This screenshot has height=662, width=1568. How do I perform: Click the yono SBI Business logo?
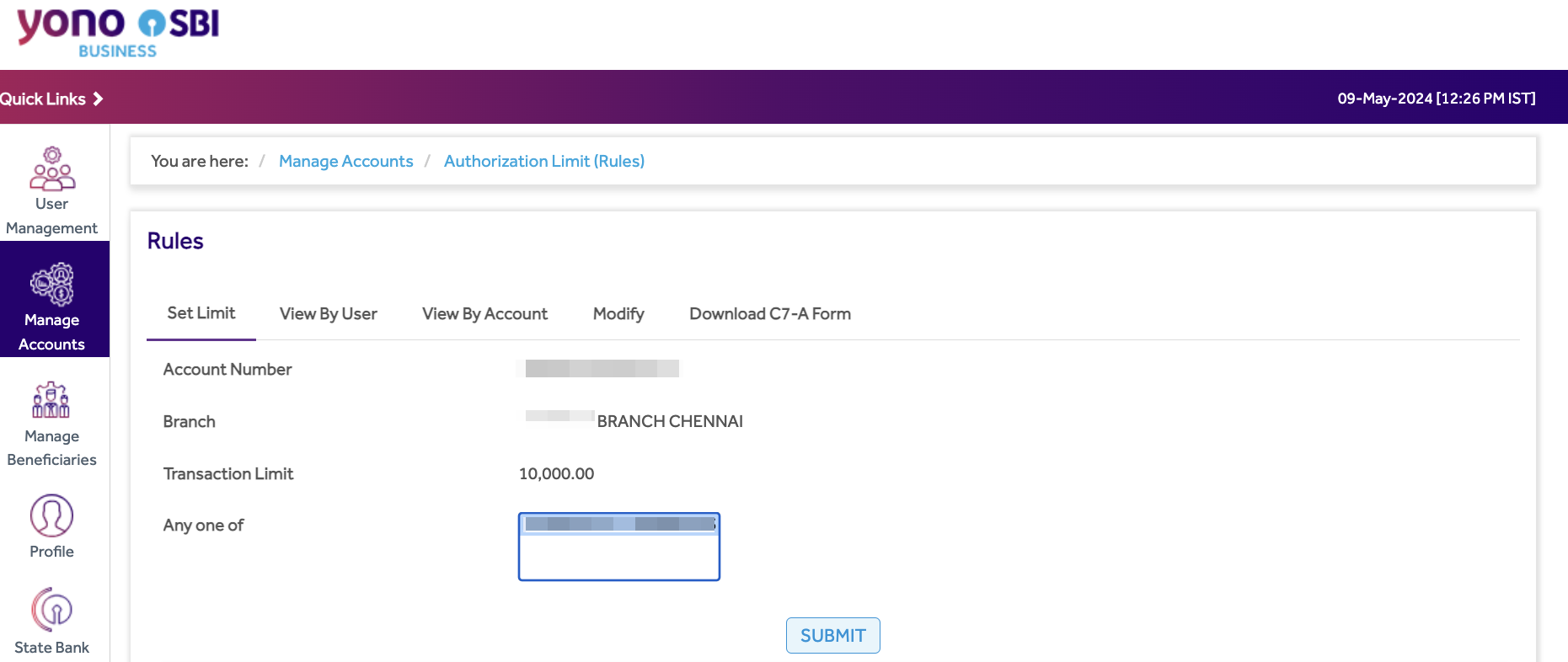[x=118, y=32]
